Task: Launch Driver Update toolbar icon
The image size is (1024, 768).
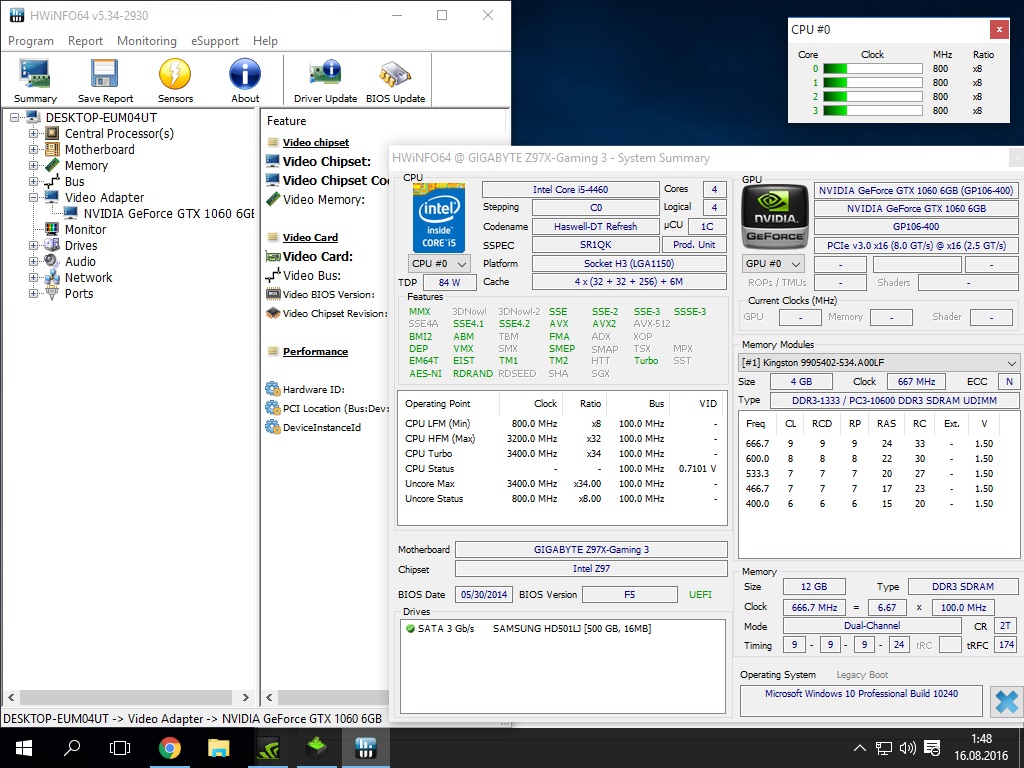Action: [x=325, y=80]
